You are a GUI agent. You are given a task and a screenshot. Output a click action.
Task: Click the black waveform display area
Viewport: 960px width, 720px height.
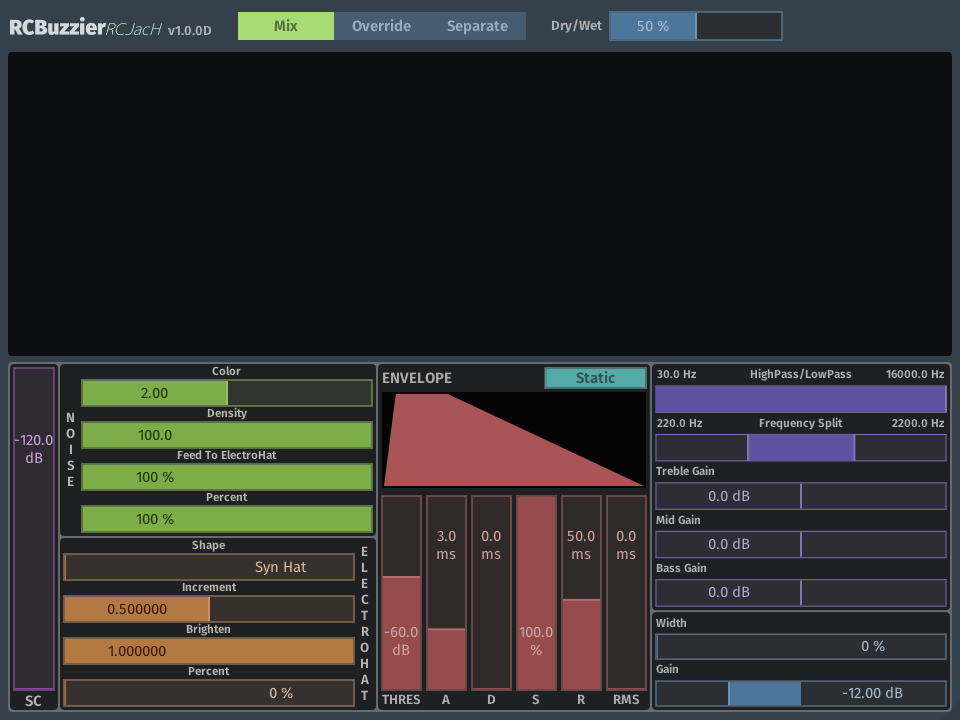(479, 204)
